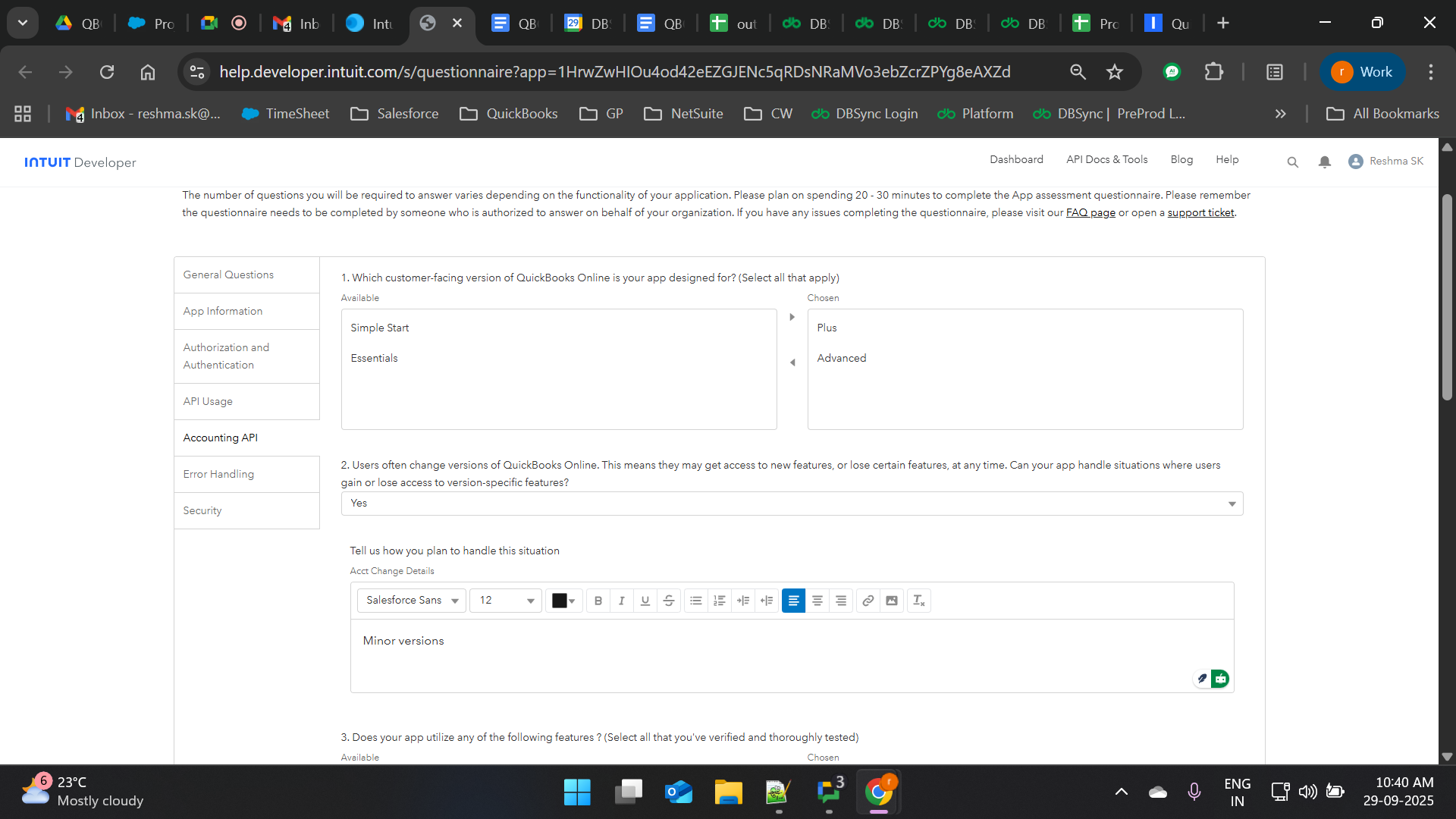Expand the Yes answer dropdown
Viewport: 1456px width, 819px height.
tap(792, 504)
